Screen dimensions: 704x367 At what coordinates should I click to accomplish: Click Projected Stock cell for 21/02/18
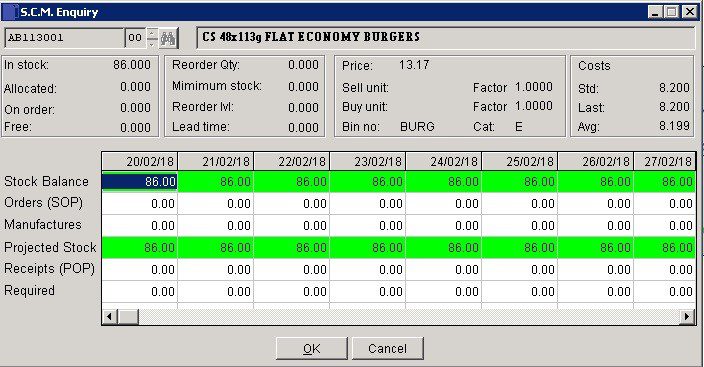point(216,248)
